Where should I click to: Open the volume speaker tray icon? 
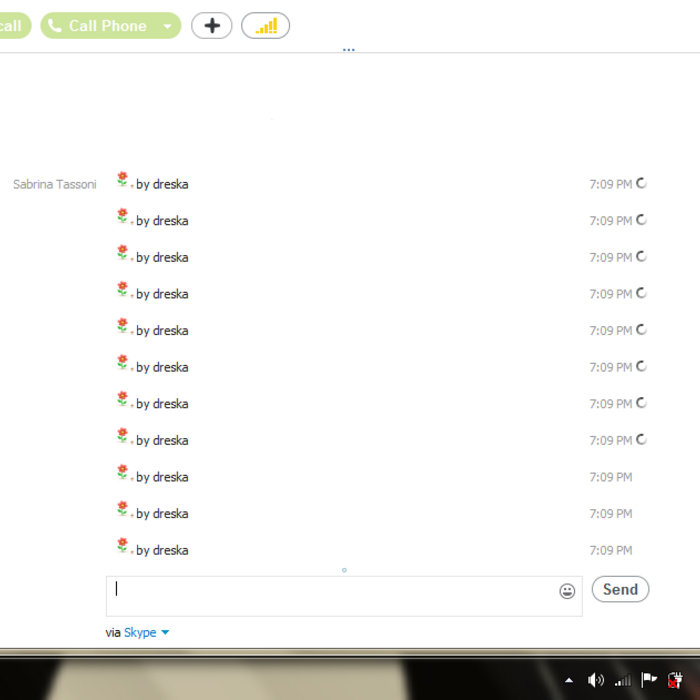[x=596, y=680]
